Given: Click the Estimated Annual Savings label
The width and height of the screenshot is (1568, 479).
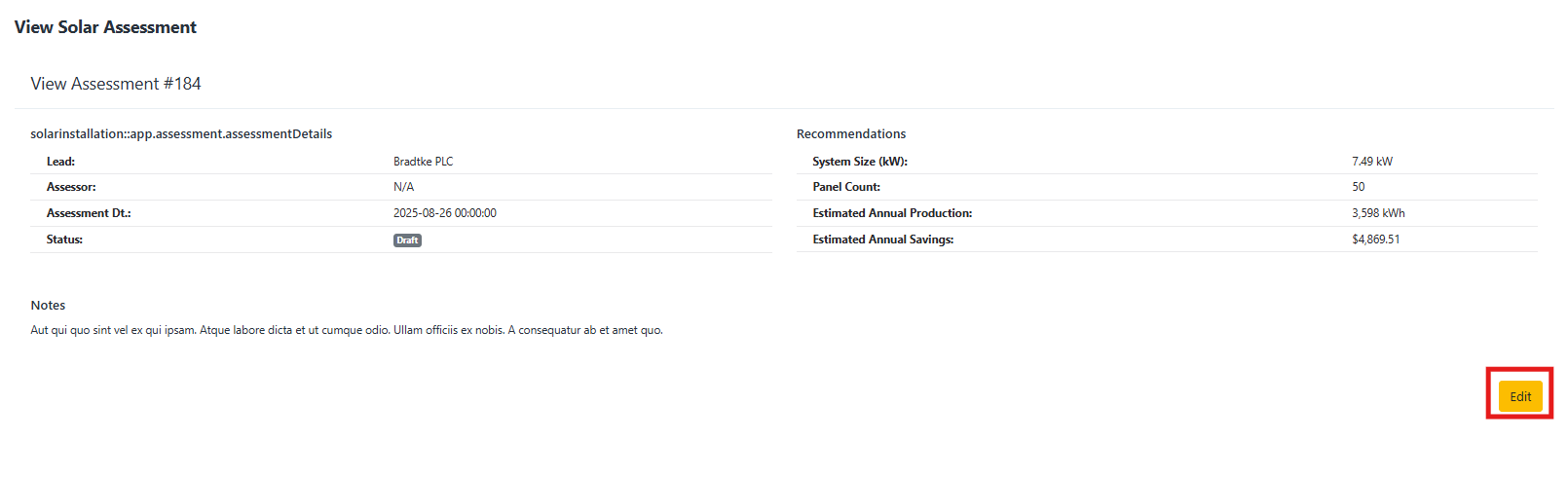Looking at the screenshot, I should click(x=882, y=239).
